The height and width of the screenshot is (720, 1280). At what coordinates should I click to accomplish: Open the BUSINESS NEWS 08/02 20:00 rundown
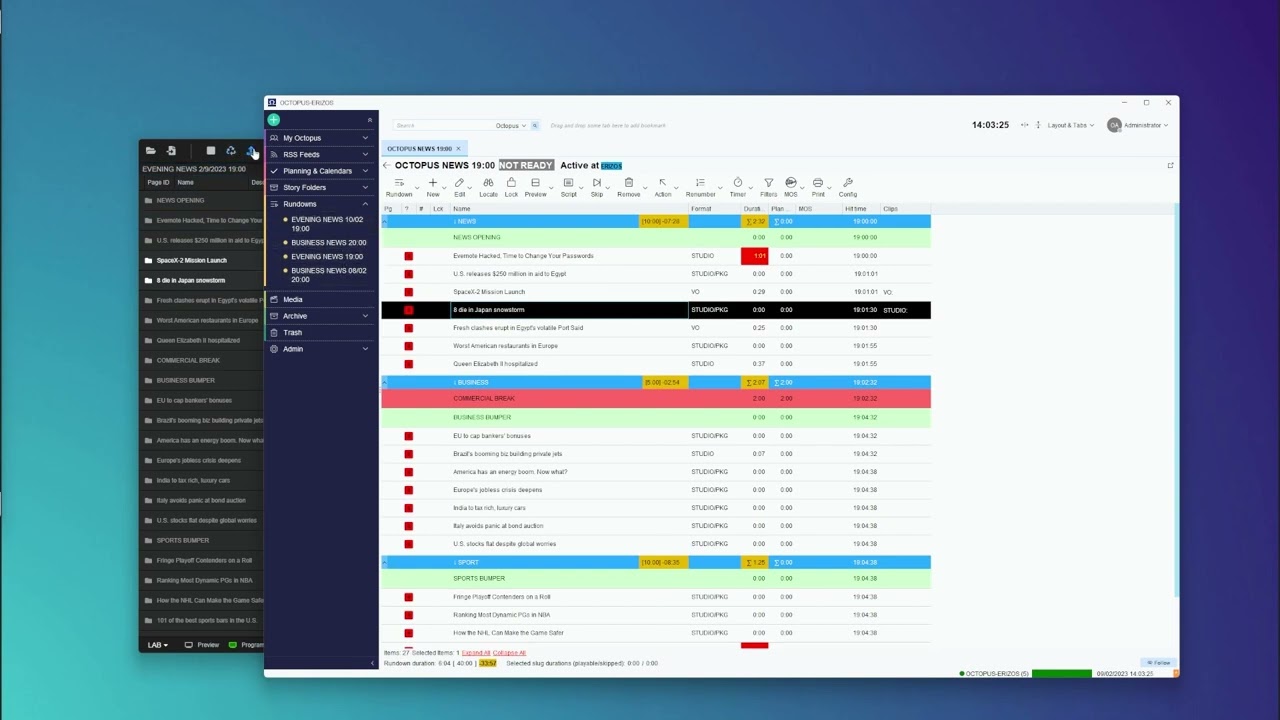pyautogui.click(x=328, y=275)
